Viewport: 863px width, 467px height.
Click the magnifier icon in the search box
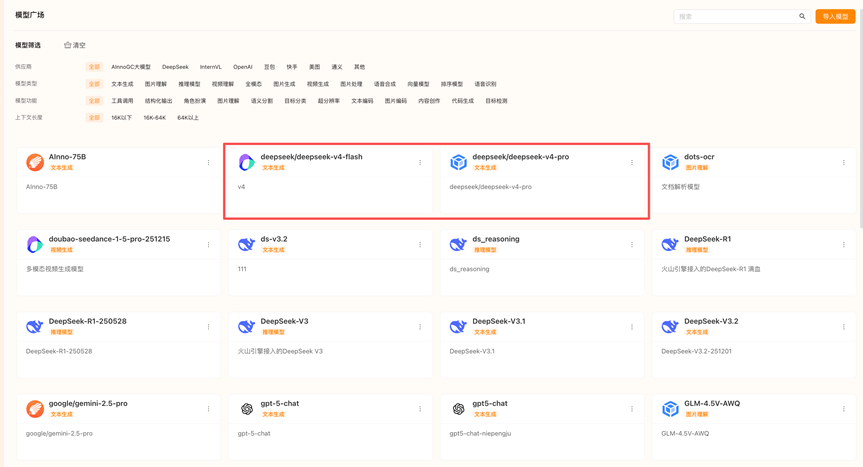[802, 17]
